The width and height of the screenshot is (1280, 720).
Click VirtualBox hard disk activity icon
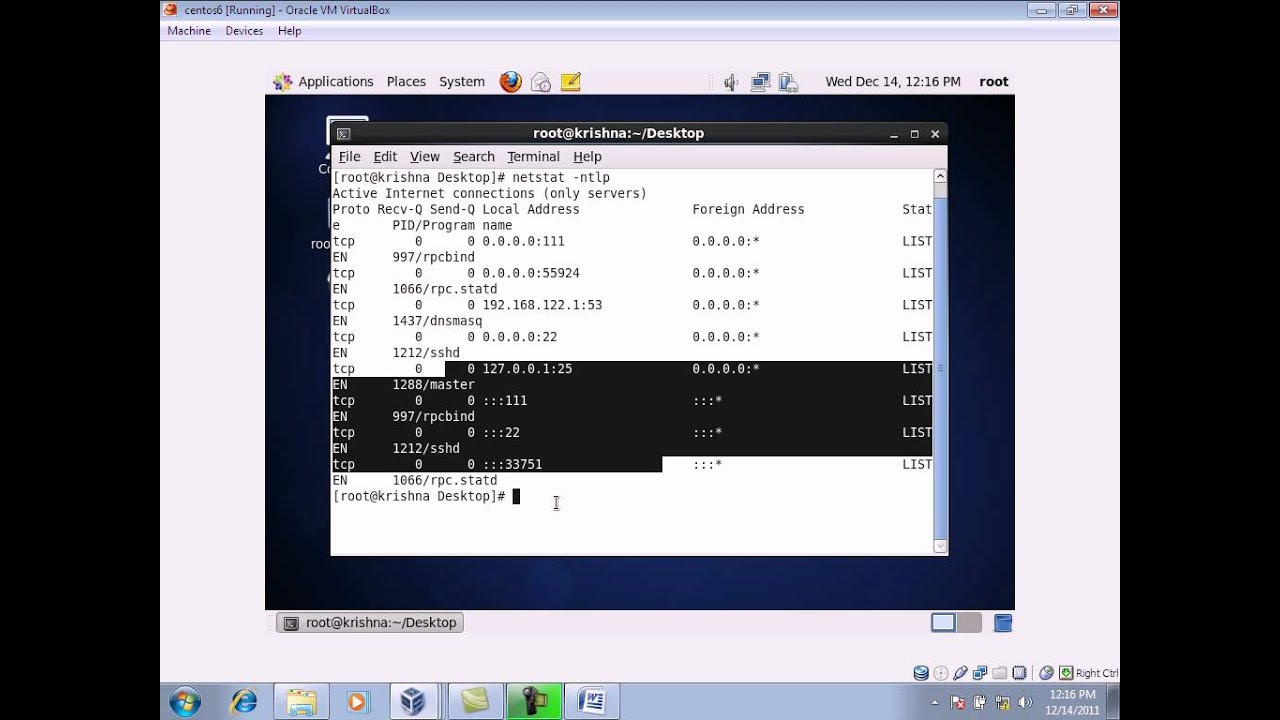coord(921,673)
